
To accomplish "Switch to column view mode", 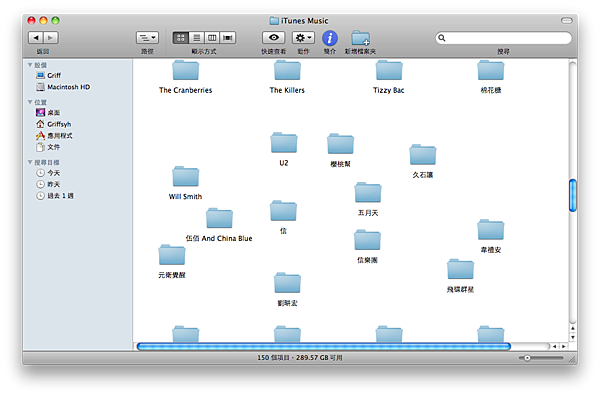I will 212,37.
